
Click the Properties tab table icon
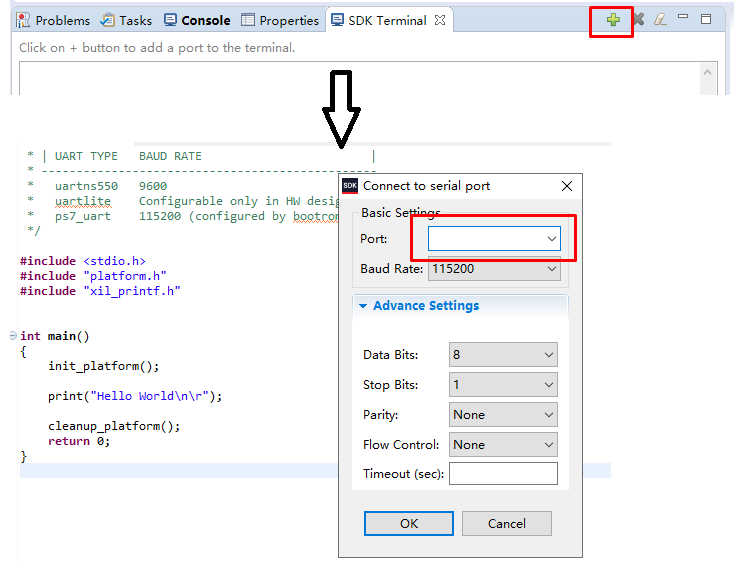(248, 20)
